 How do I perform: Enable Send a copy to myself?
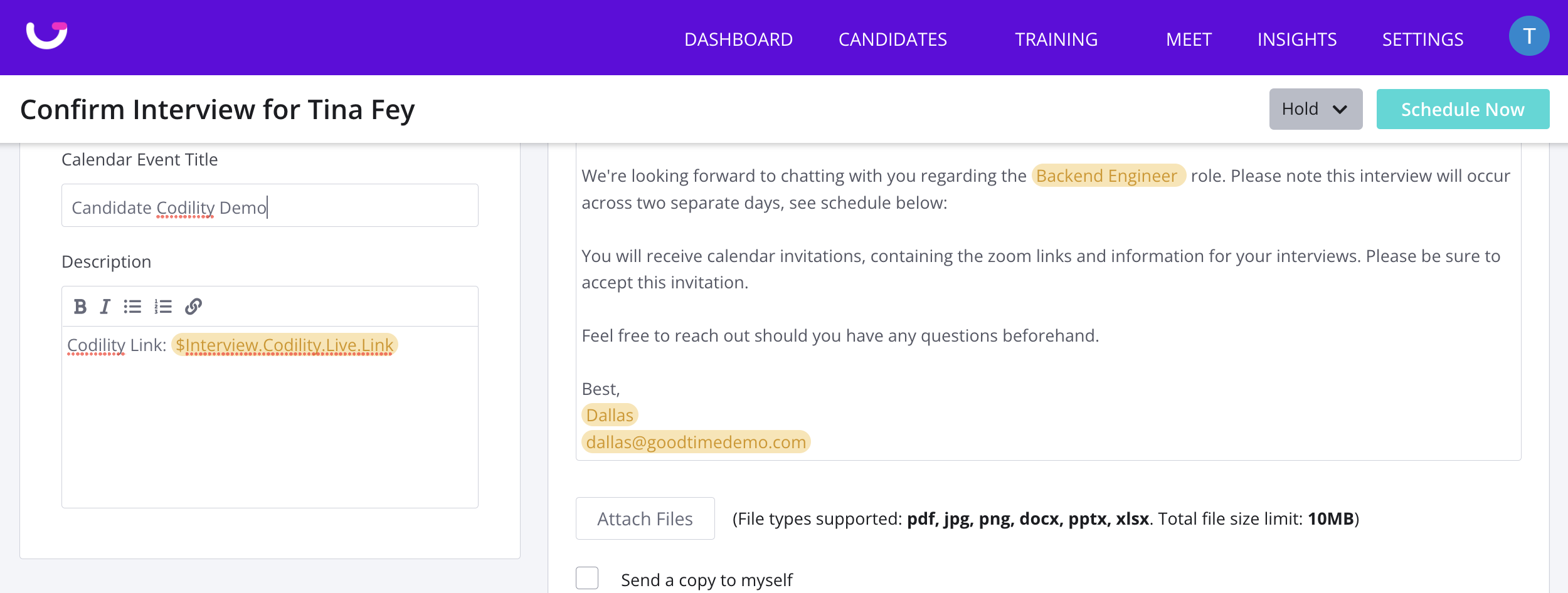click(x=587, y=578)
